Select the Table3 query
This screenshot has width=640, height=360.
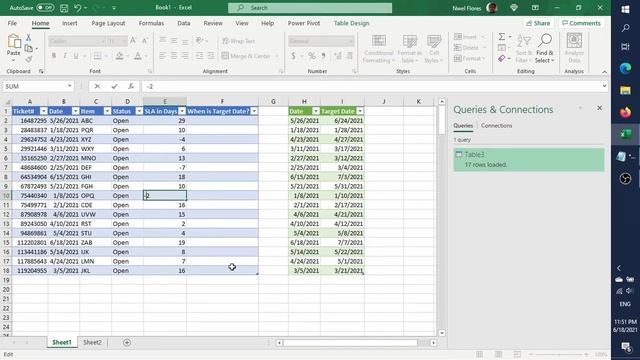[529, 160]
